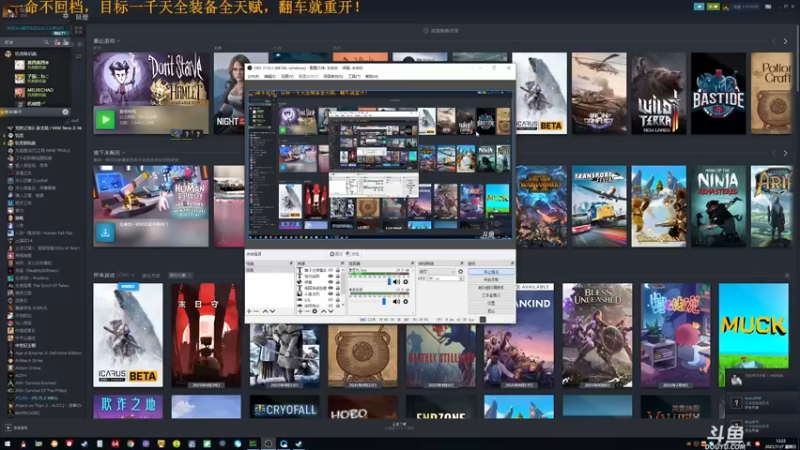The image size is (800, 450).
Task: Mute first OBS mixer channel speaker
Action: (396, 282)
